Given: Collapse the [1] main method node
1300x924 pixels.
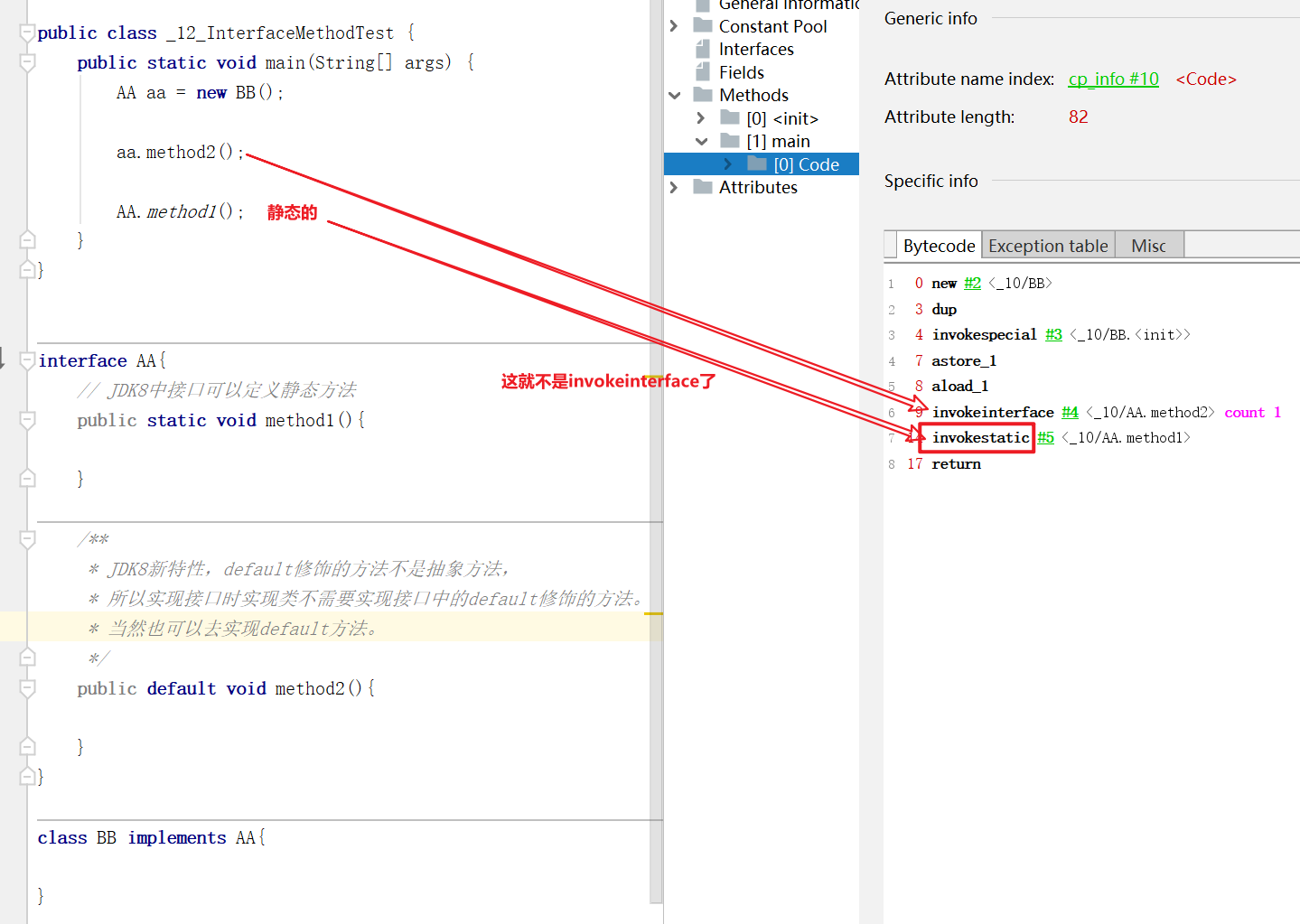Looking at the screenshot, I should [701, 141].
